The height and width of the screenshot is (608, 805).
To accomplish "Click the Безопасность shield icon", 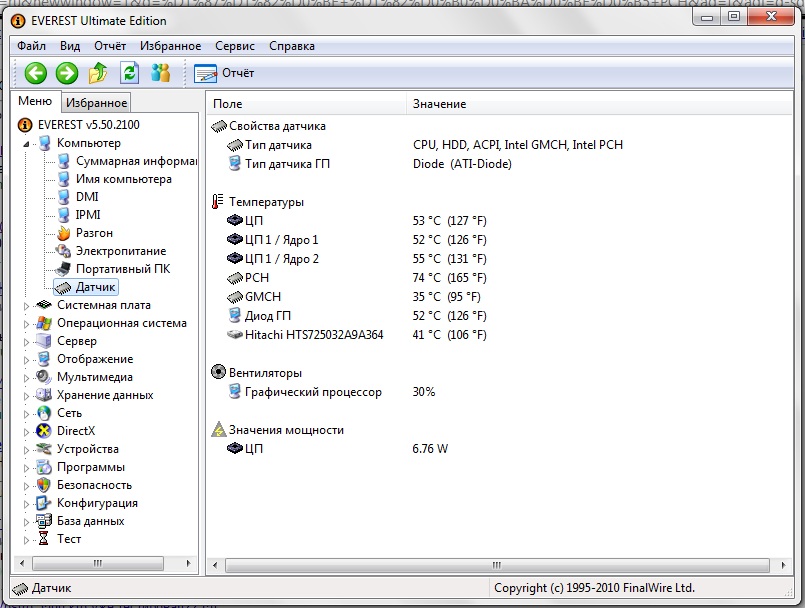I will (x=44, y=485).
